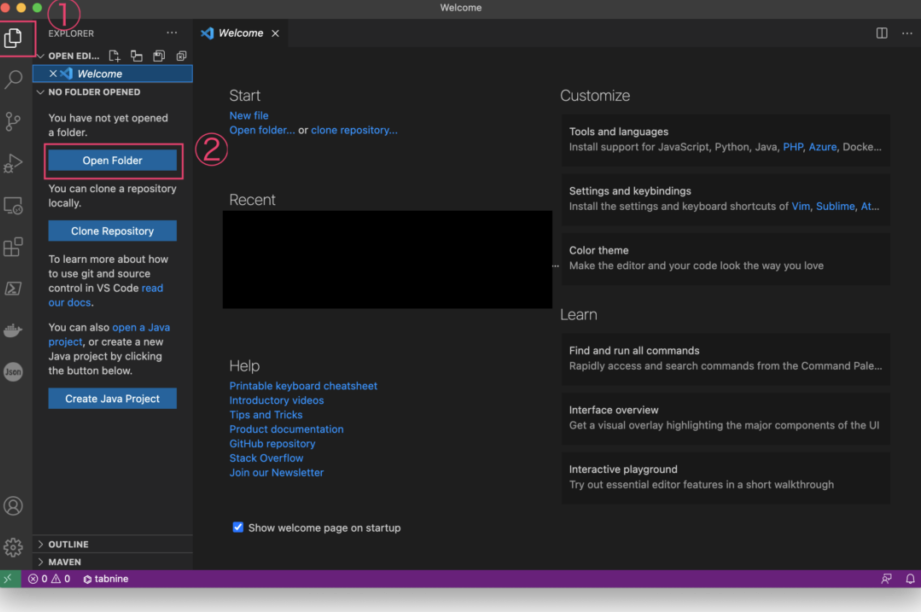The height and width of the screenshot is (612, 921).
Task: Open the Explorer more actions menu
Action: click(x=172, y=33)
